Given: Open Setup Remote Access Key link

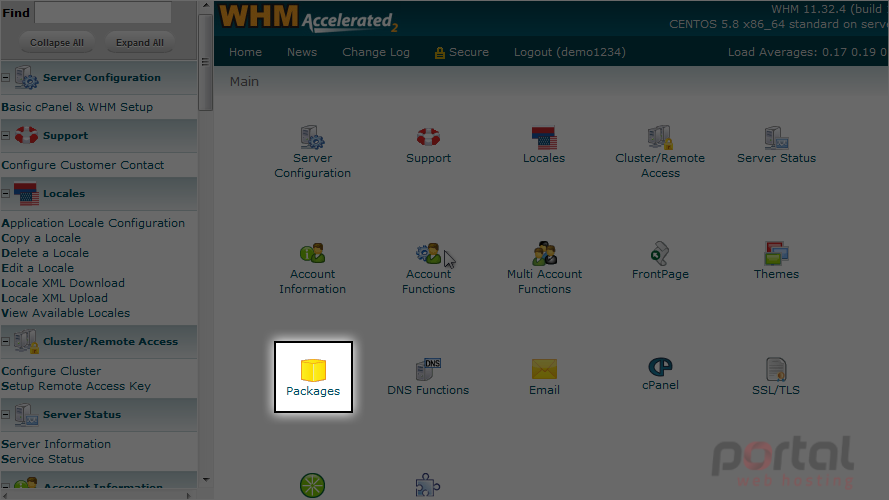Looking at the screenshot, I should (x=76, y=386).
